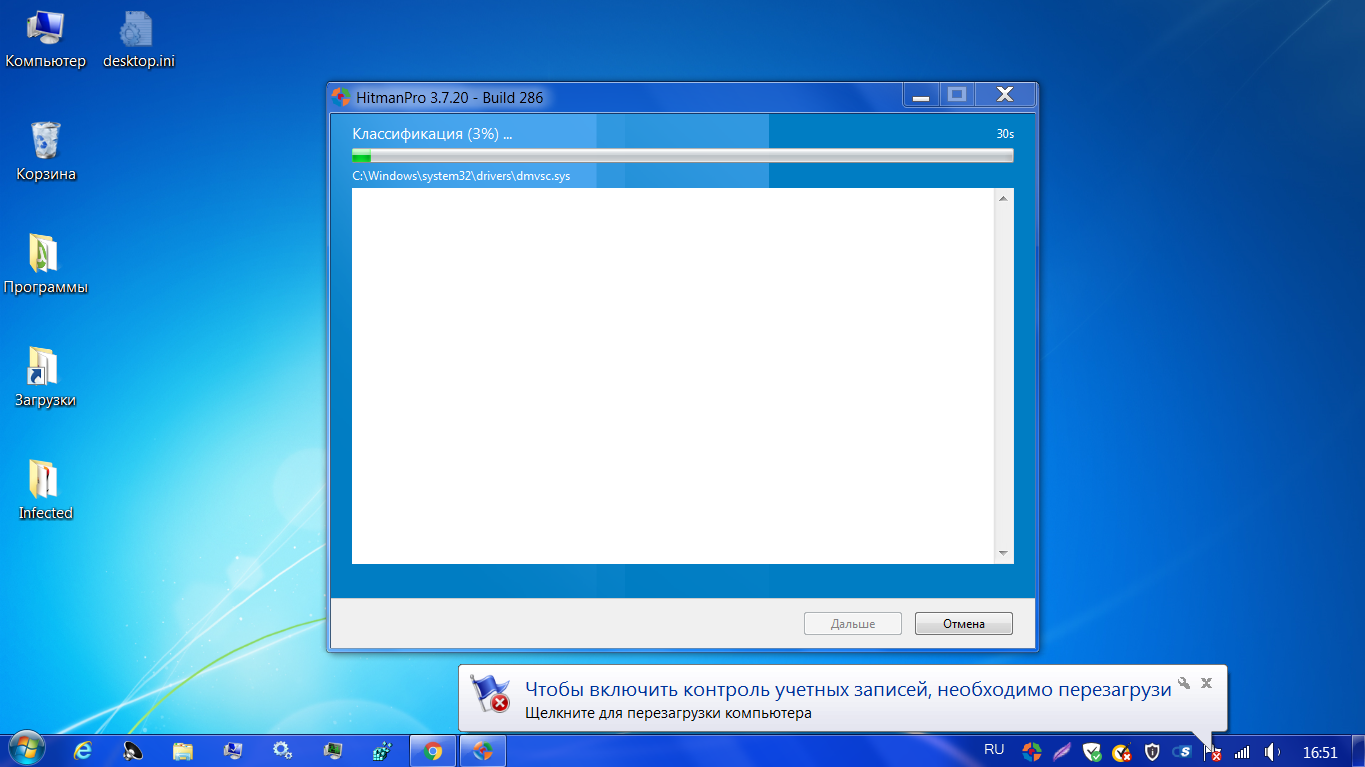Click the 'Классификация (3%) ...' status text

pos(432,134)
